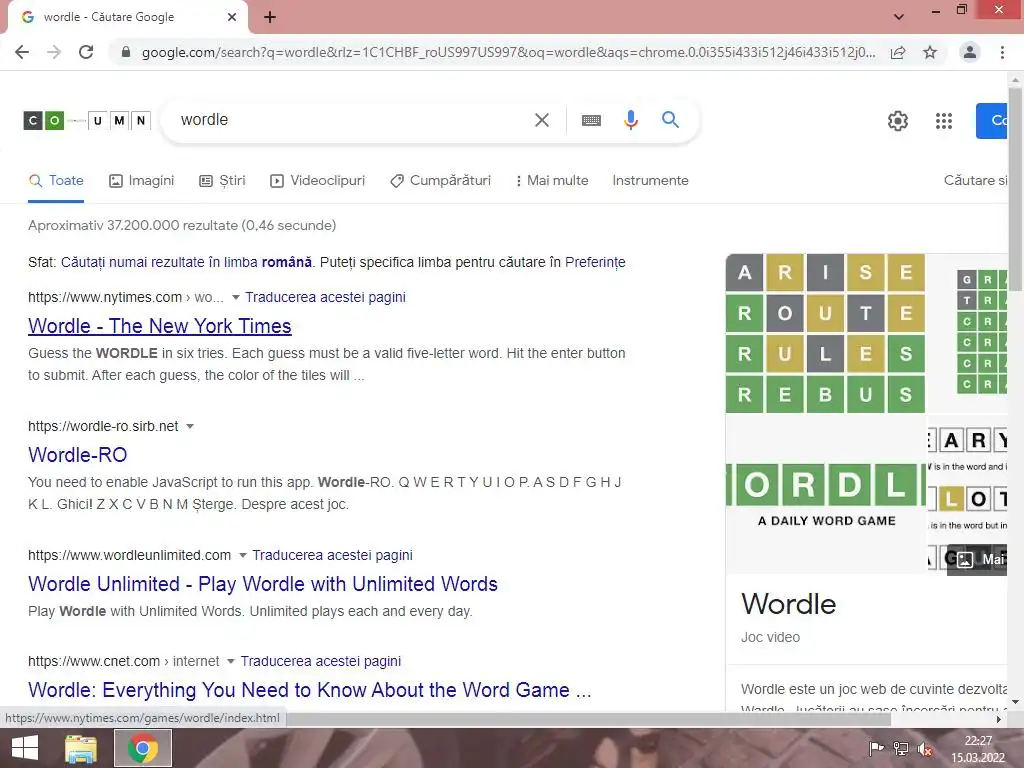Click 'Traducerea acestei pagini' for nytimes result
Viewport: 1024px width, 768px height.
tap(325, 298)
